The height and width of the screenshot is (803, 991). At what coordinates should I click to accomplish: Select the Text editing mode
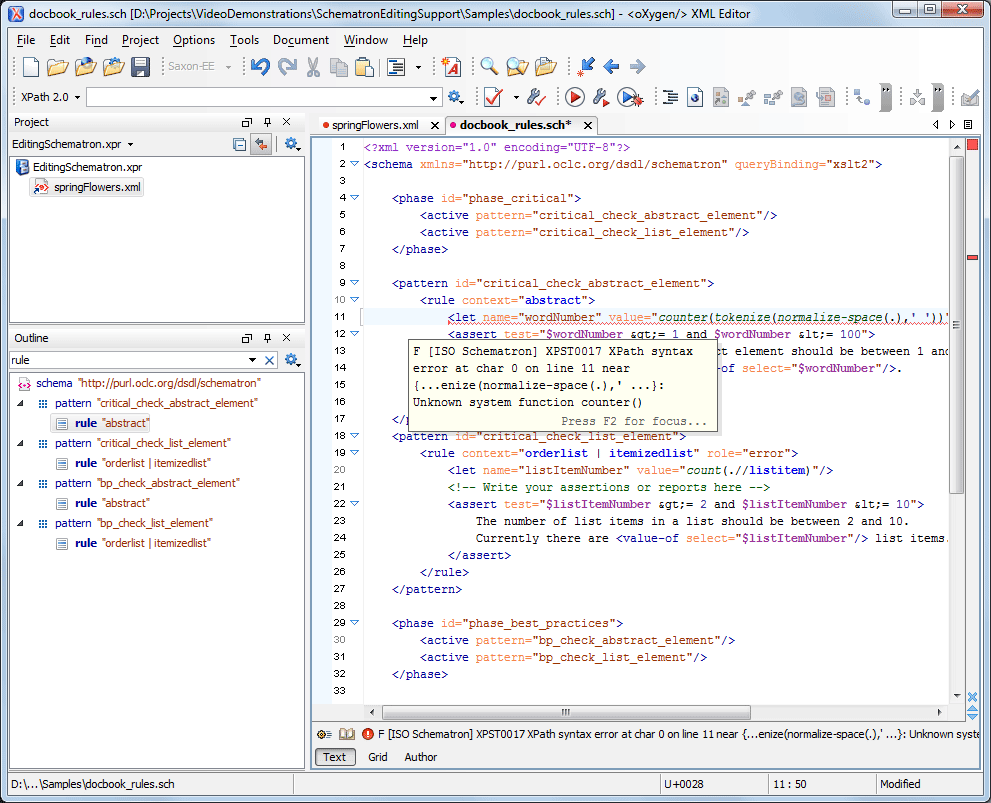tap(334, 757)
